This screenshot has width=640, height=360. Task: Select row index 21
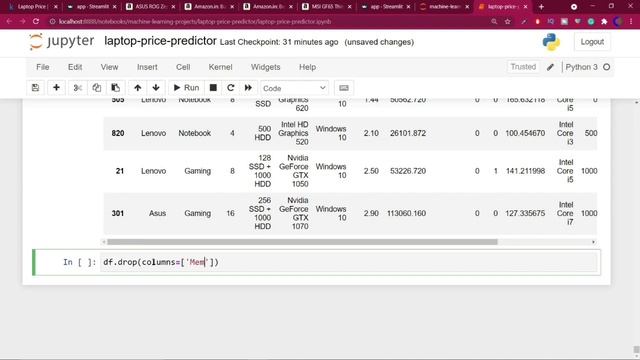tap(120, 171)
